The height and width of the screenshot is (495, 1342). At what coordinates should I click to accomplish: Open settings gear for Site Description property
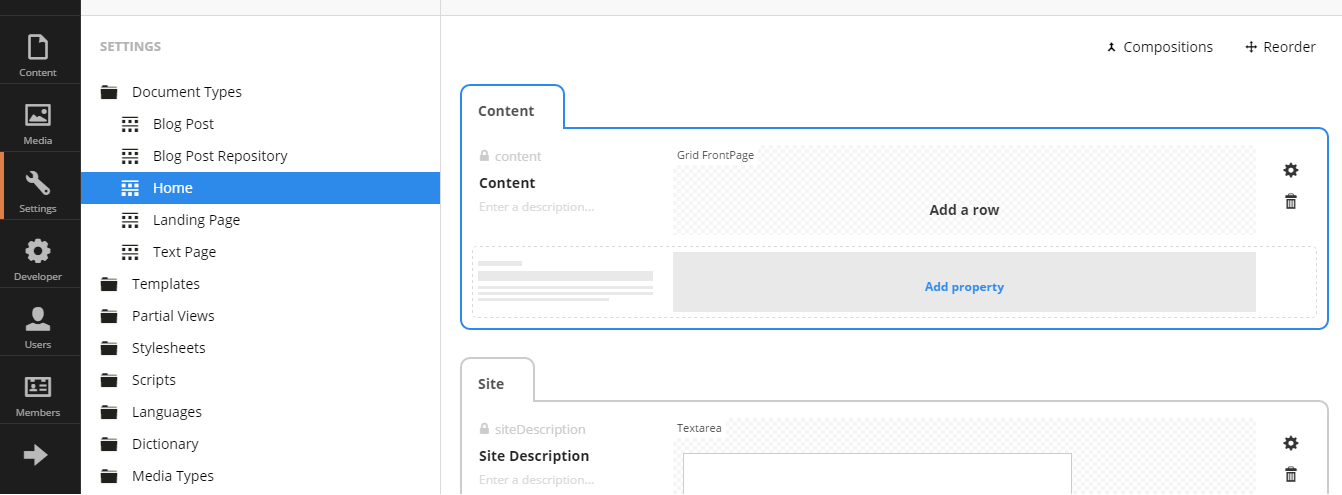point(1291,443)
